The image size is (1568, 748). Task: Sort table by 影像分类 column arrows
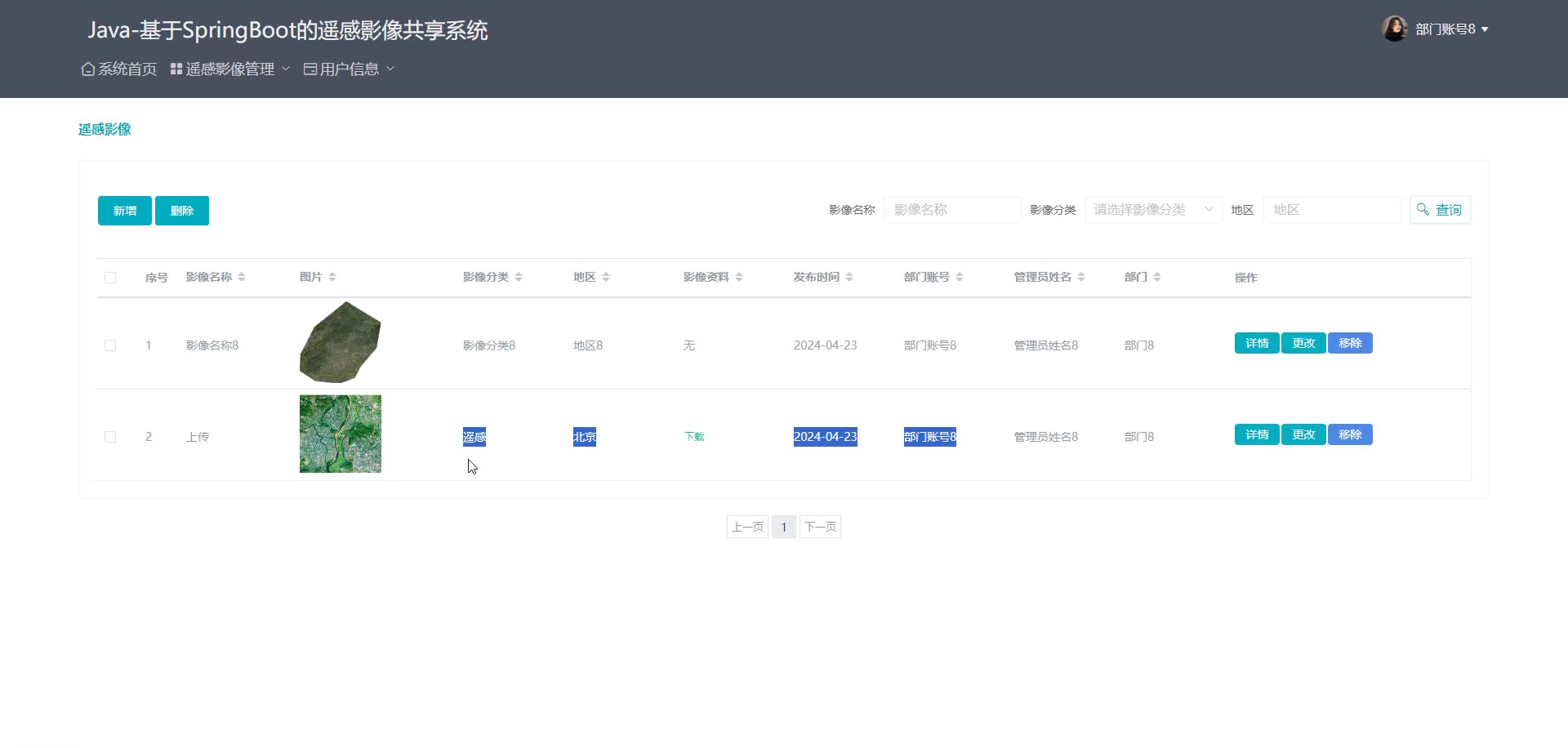519,278
